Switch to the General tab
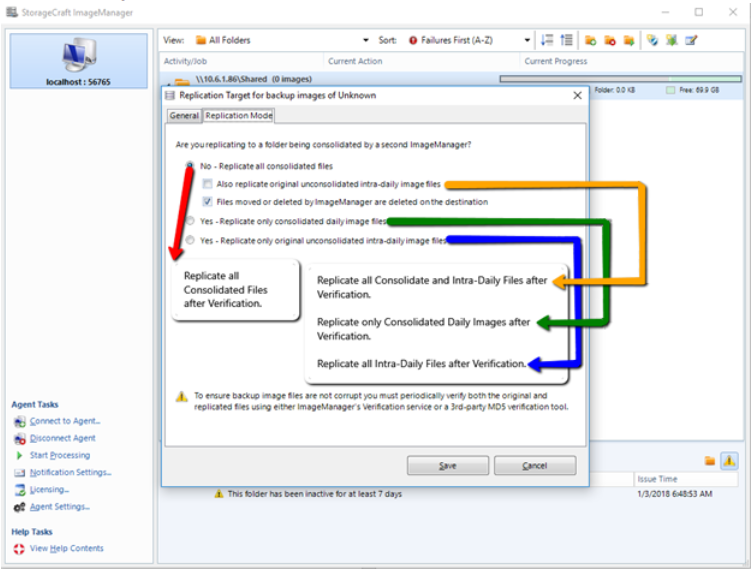Image resolution: width=751 pixels, height=570 pixels. point(184,115)
